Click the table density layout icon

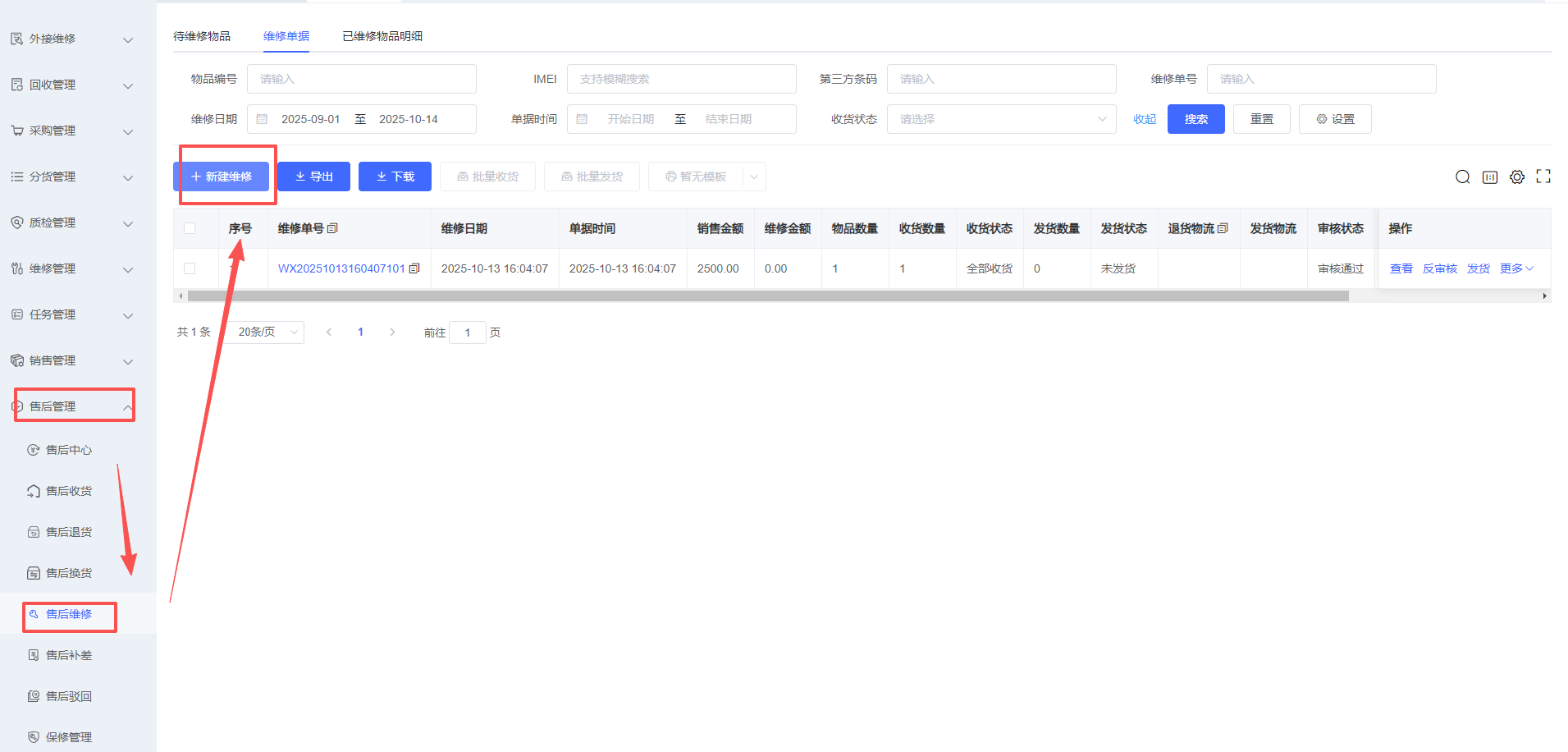(1490, 177)
